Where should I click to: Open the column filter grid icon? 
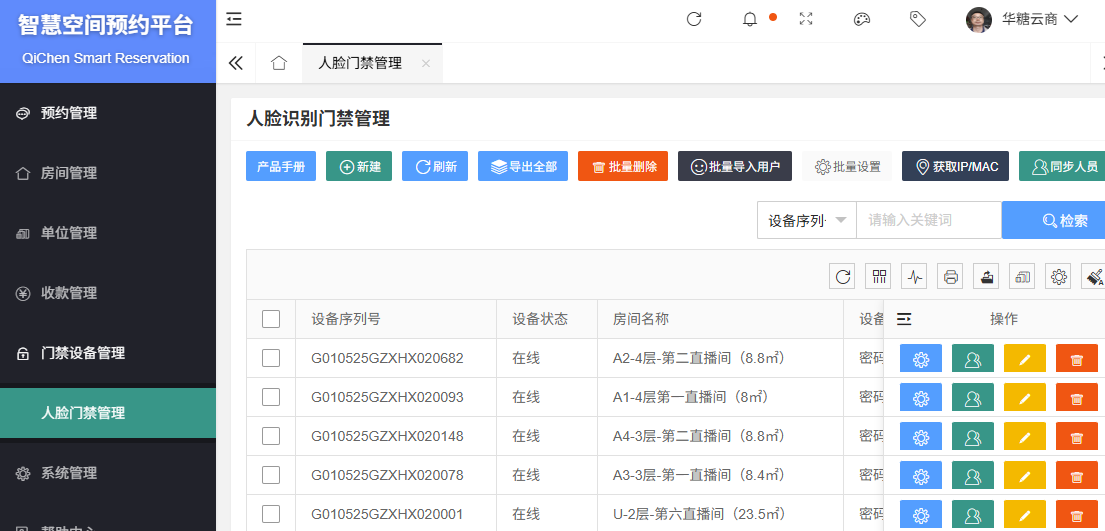879,276
